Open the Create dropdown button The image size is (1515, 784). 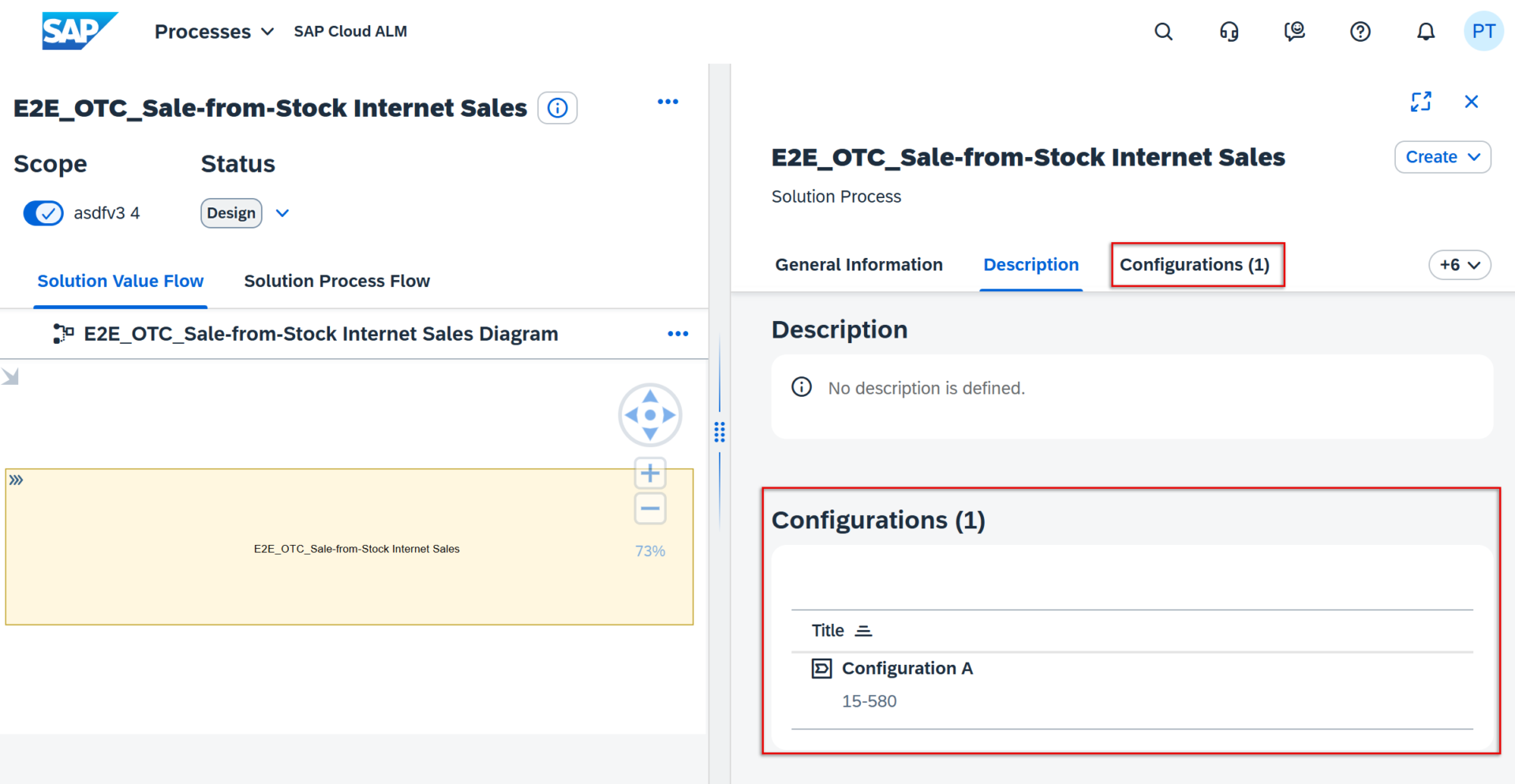pos(1442,157)
